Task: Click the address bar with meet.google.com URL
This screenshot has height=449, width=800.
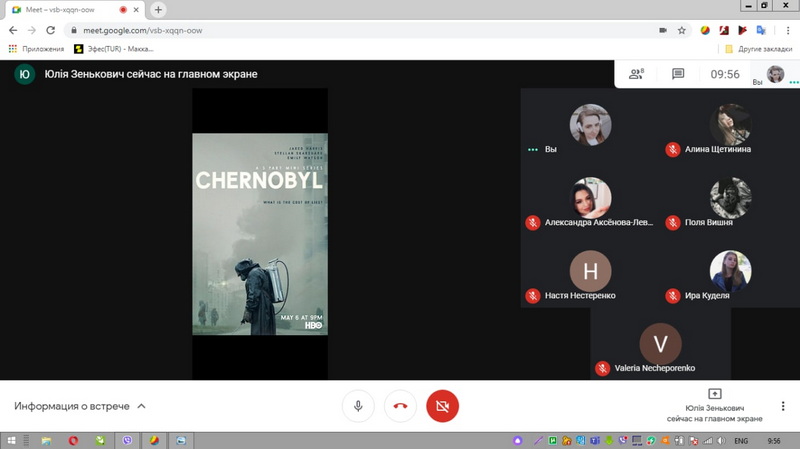Action: (378, 30)
